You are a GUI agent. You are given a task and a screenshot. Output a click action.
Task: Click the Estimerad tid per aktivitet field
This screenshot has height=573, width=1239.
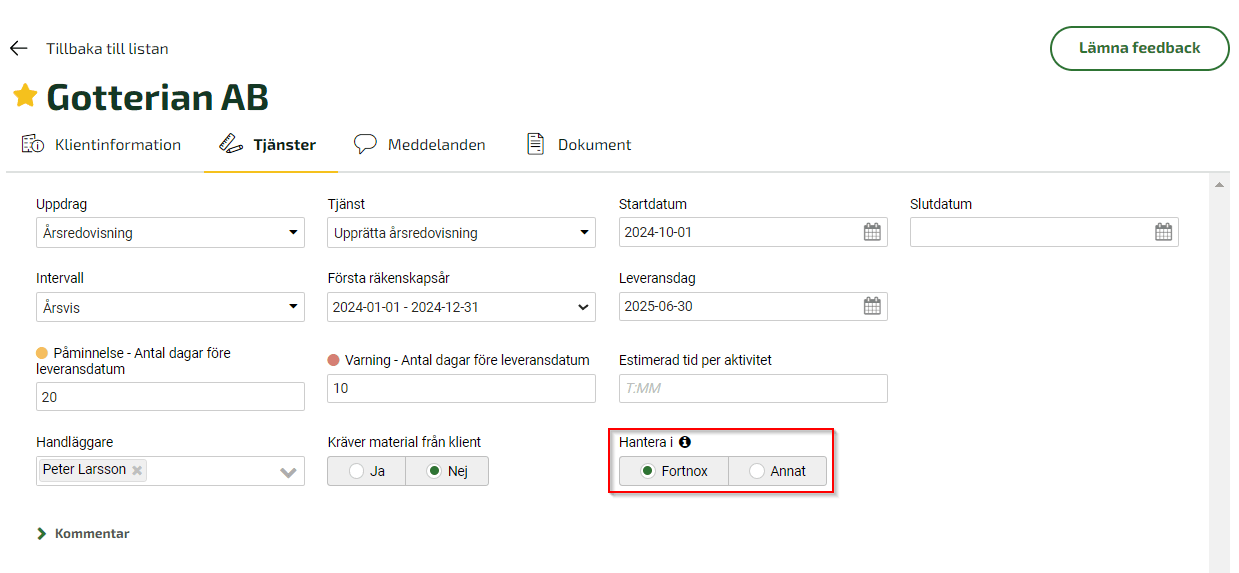[x=753, y=388]
